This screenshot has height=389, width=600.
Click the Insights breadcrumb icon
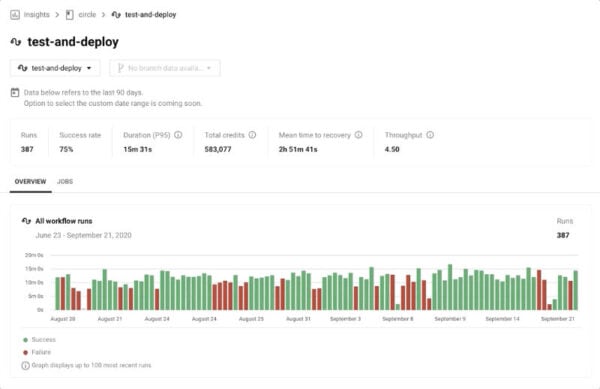tap(15, 15)
